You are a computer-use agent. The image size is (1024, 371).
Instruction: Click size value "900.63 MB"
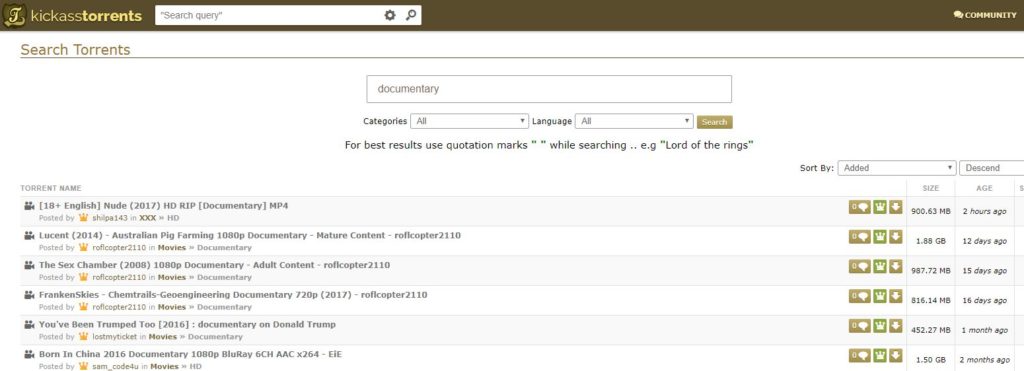(931, 212)
